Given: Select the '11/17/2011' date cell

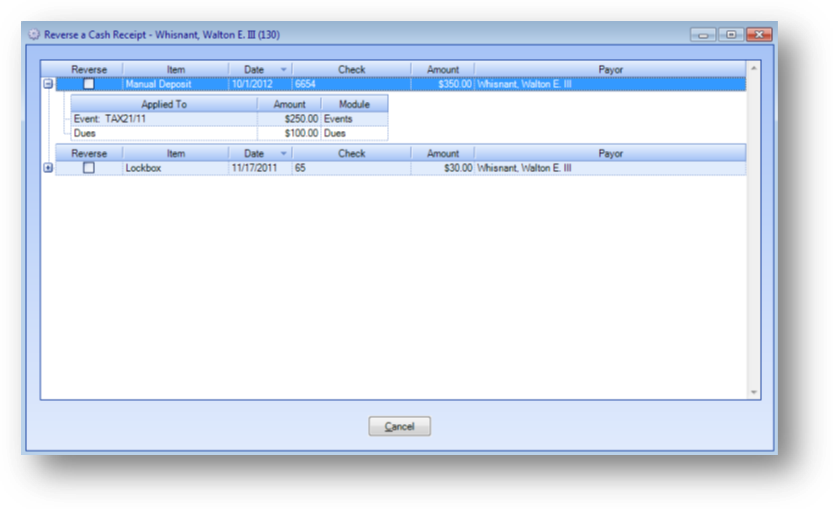Looking at the screenshot, I should coord(260,168).
